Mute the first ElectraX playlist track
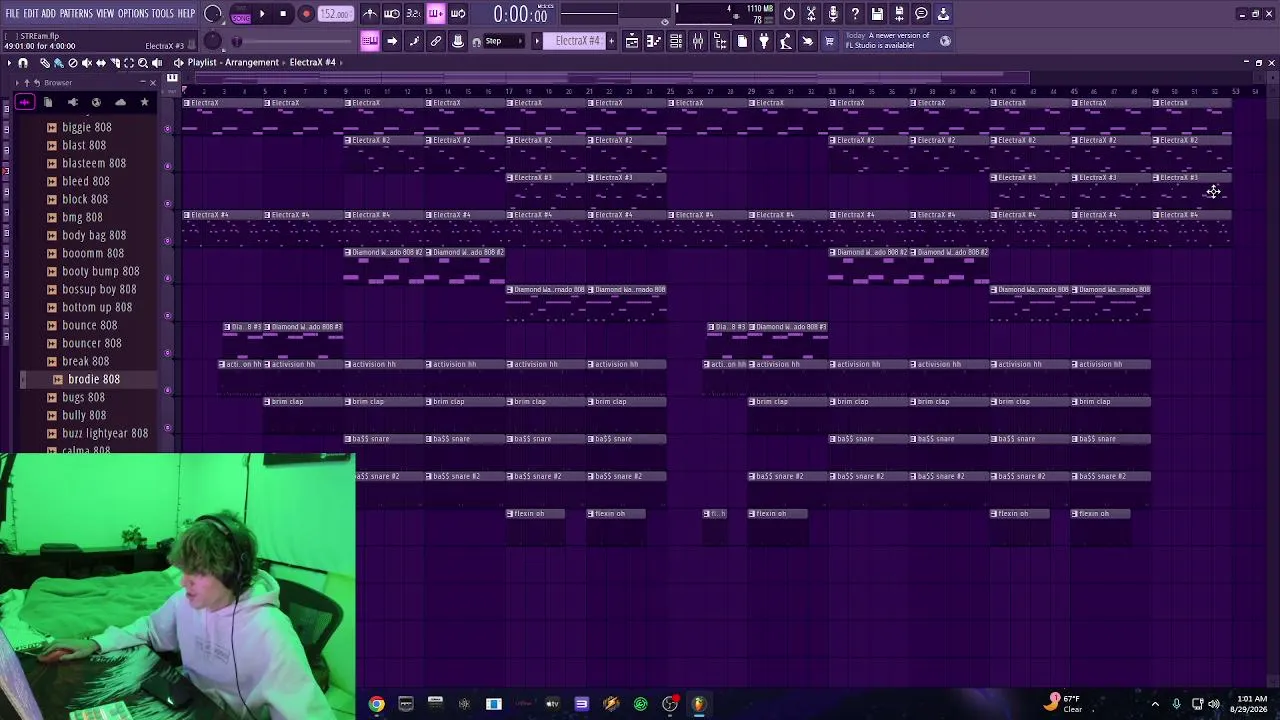Image resolution: width=1280 pixels, height=720 pixels. pos(167,129)
